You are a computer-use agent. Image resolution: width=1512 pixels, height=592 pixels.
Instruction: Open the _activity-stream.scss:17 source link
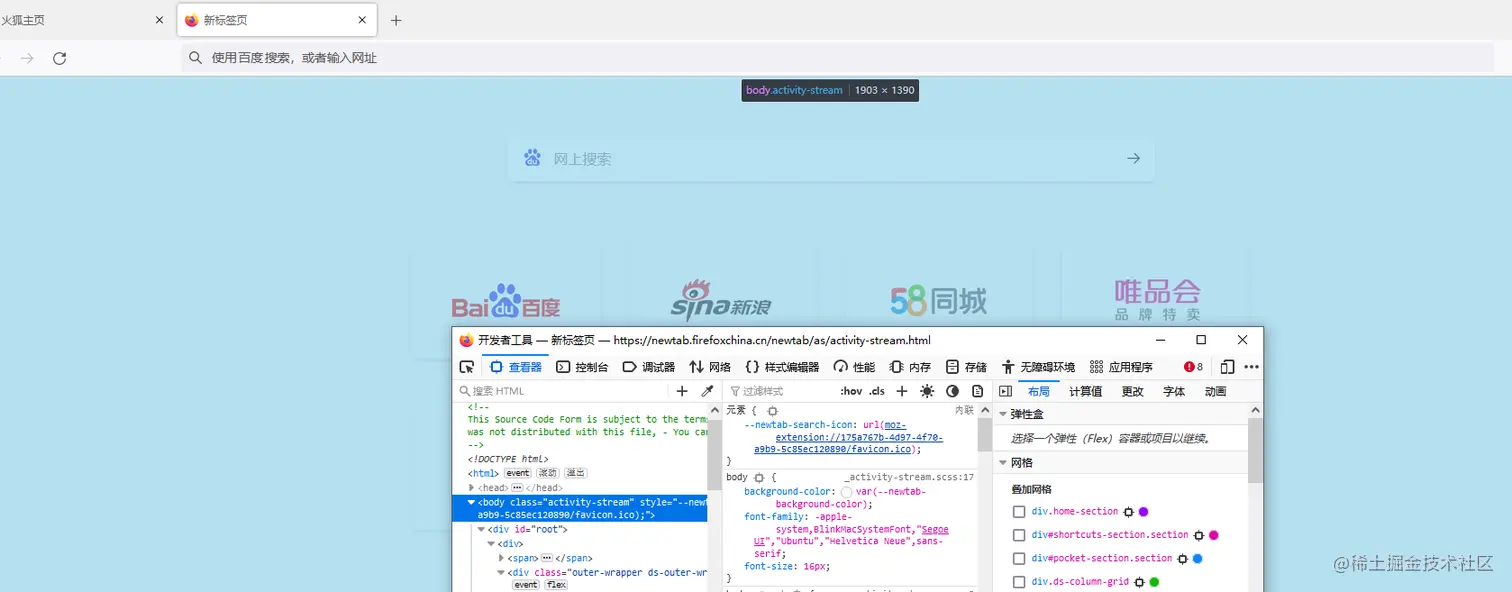909,478
